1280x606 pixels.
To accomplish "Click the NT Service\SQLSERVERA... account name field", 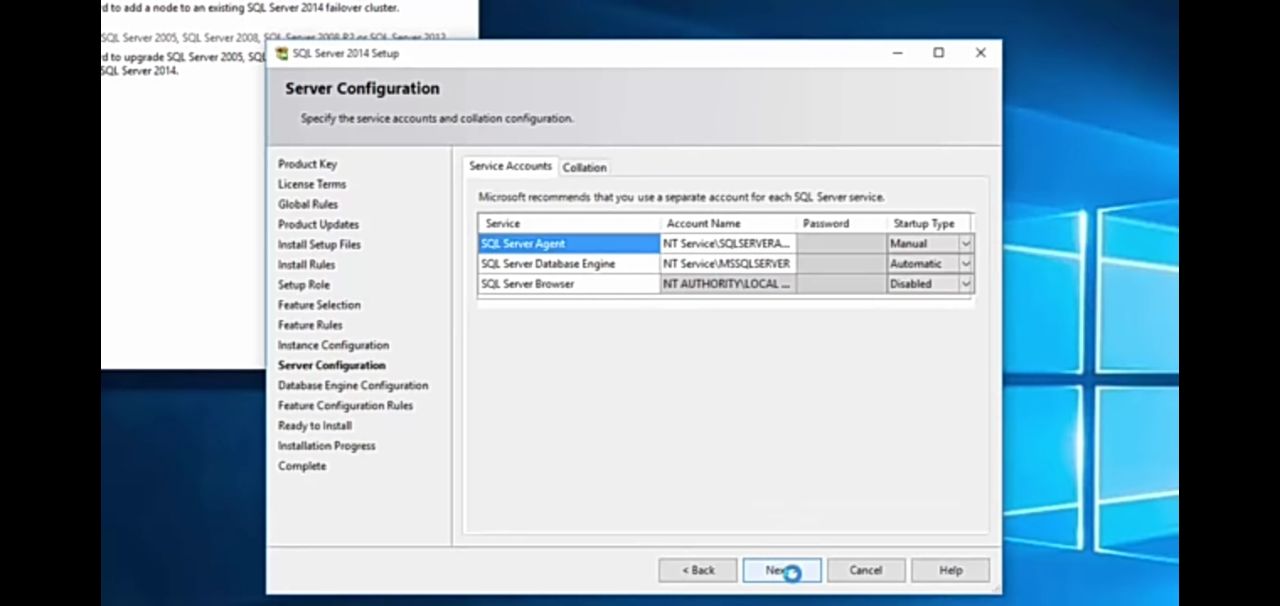I will point(728,243).
